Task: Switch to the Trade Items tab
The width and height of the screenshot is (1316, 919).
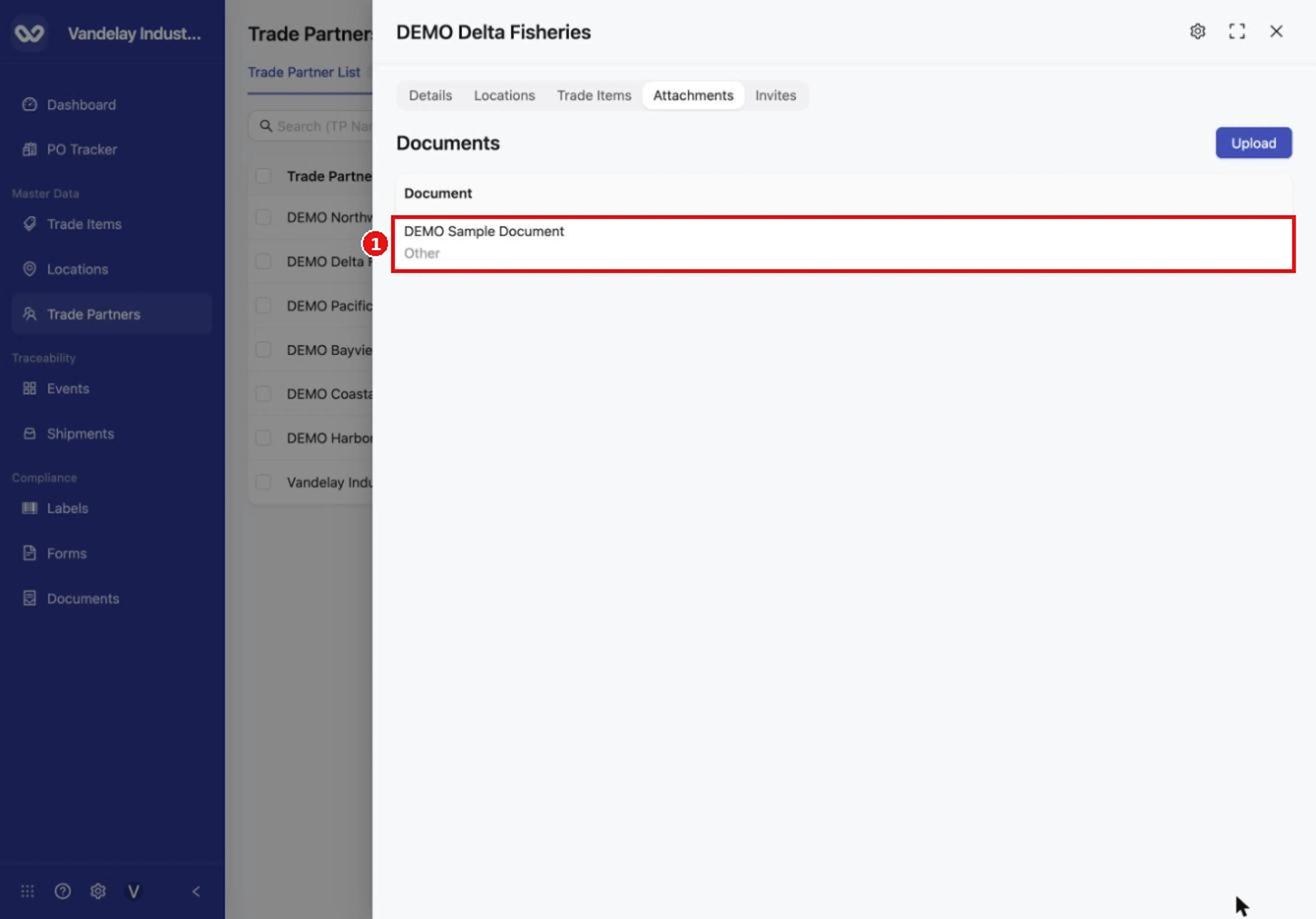Action: [594, 95]
